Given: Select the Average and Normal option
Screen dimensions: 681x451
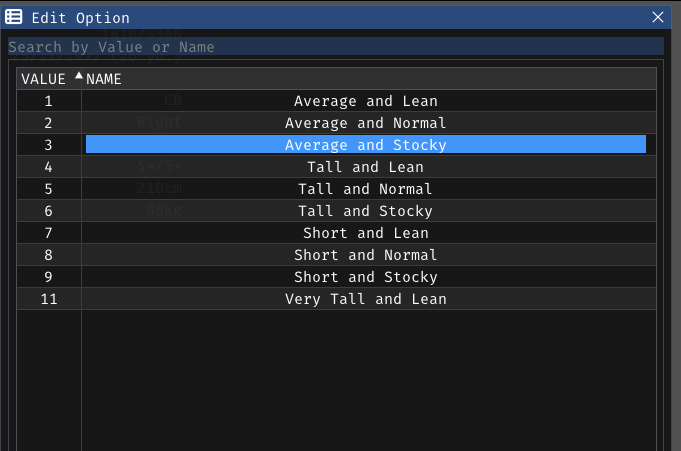Looking at the screenshot, I should click(x=366, y=123).
